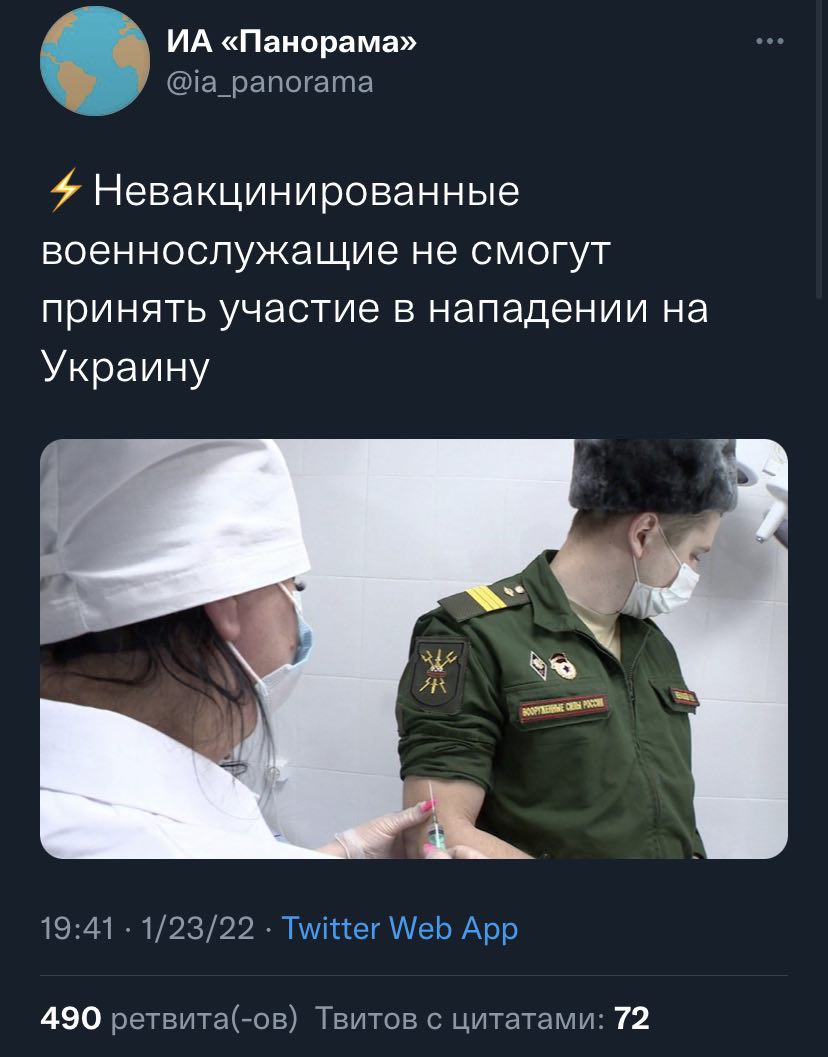Viewport: 828px width, 1057px height.
Task: Click the word Украину in tweet text
Action: [125, 367]
